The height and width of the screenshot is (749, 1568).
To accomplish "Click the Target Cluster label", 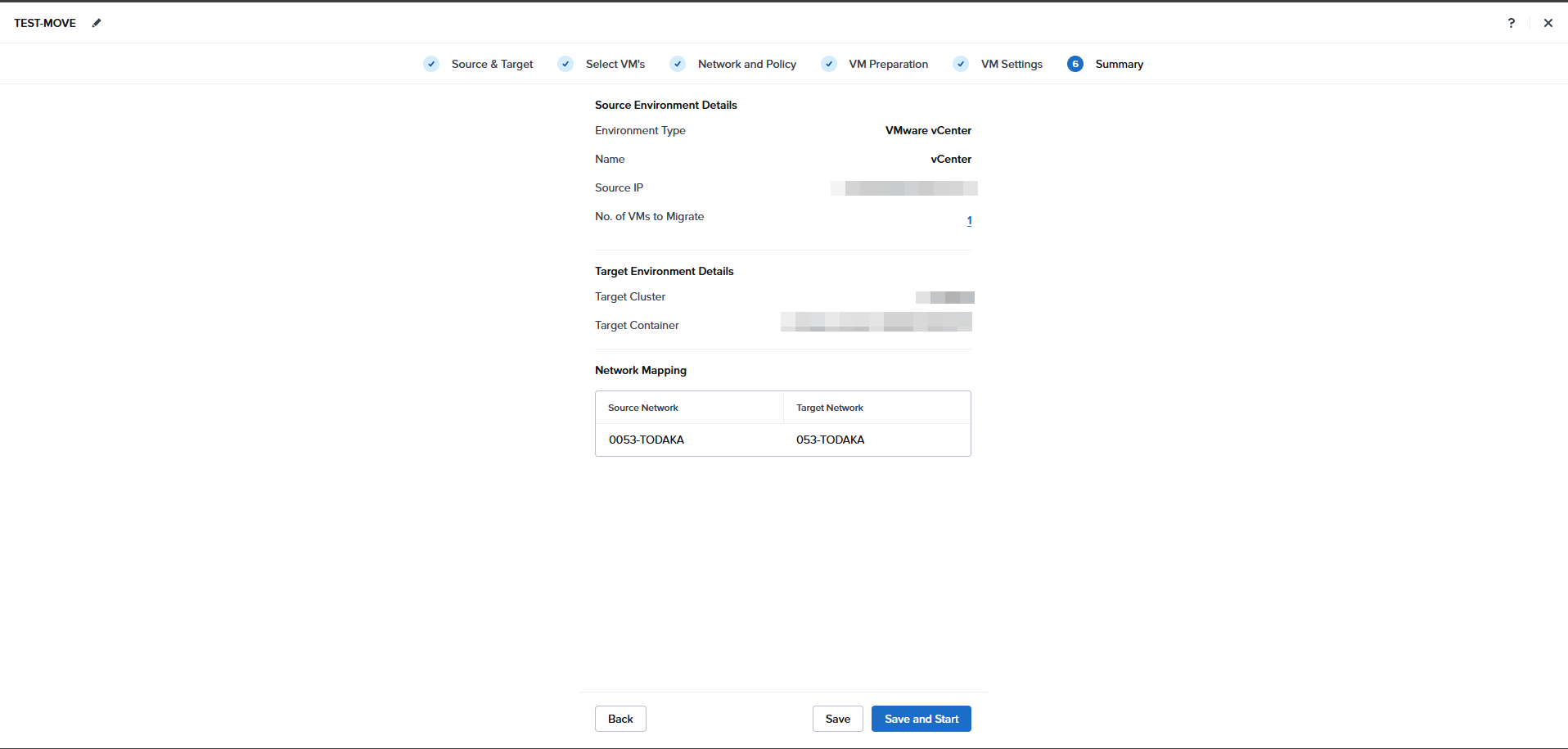I will (x=630, y=296).
